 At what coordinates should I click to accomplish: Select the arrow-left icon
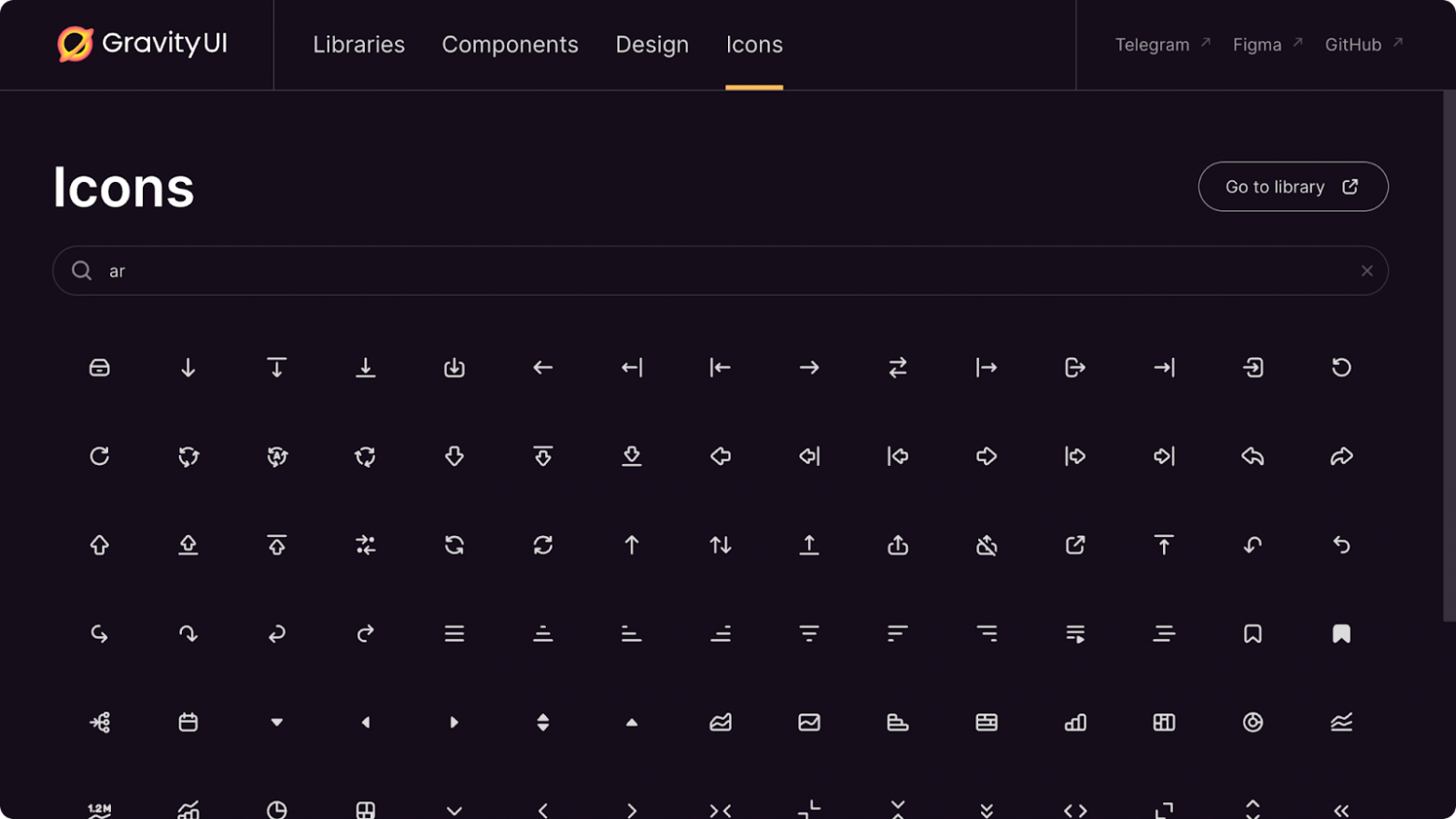coord(542,367)
